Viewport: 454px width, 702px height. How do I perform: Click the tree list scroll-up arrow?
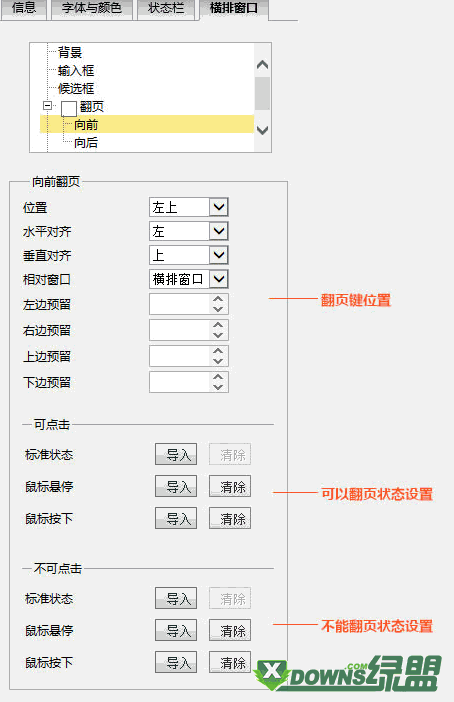tap(262, 65)
